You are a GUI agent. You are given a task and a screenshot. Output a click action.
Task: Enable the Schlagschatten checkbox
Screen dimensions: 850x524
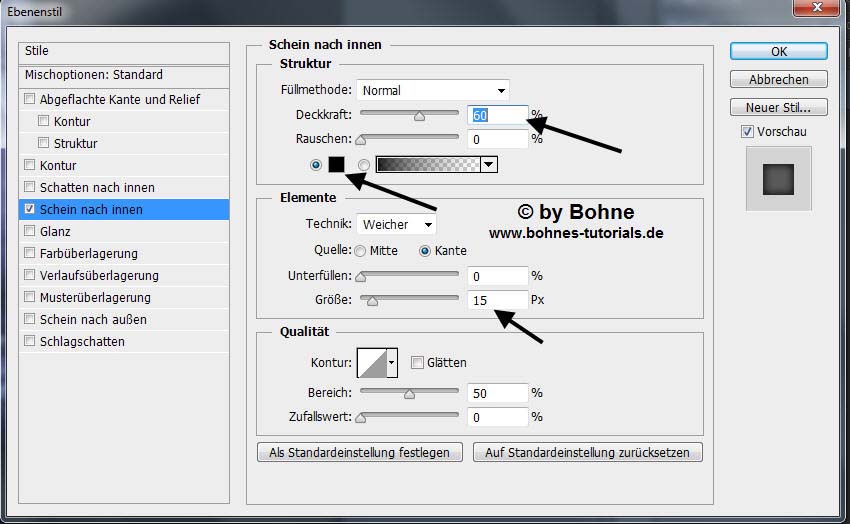[x=30, y=342]
